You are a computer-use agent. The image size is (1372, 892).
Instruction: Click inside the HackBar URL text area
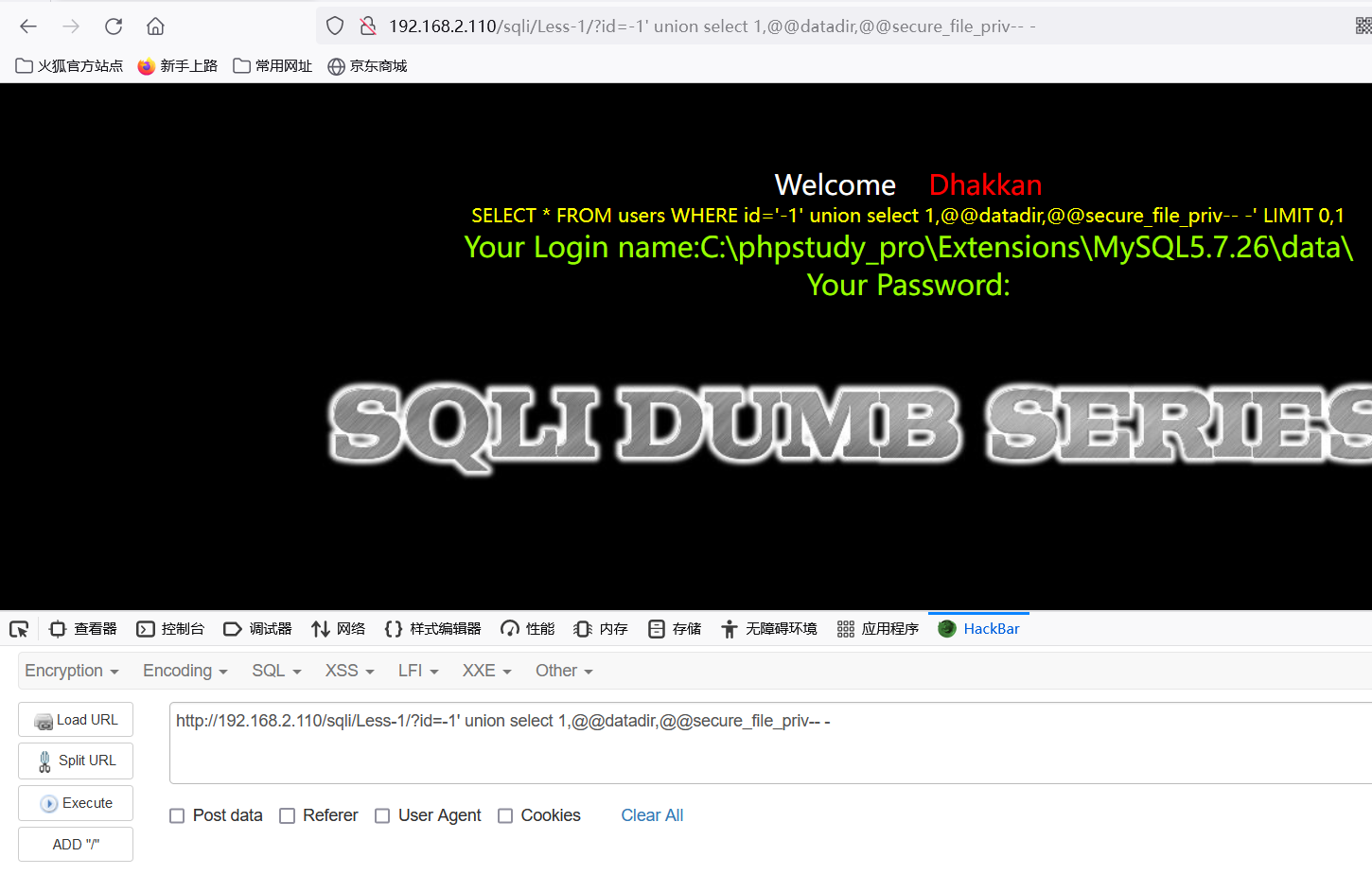click(x=770, y=743)
